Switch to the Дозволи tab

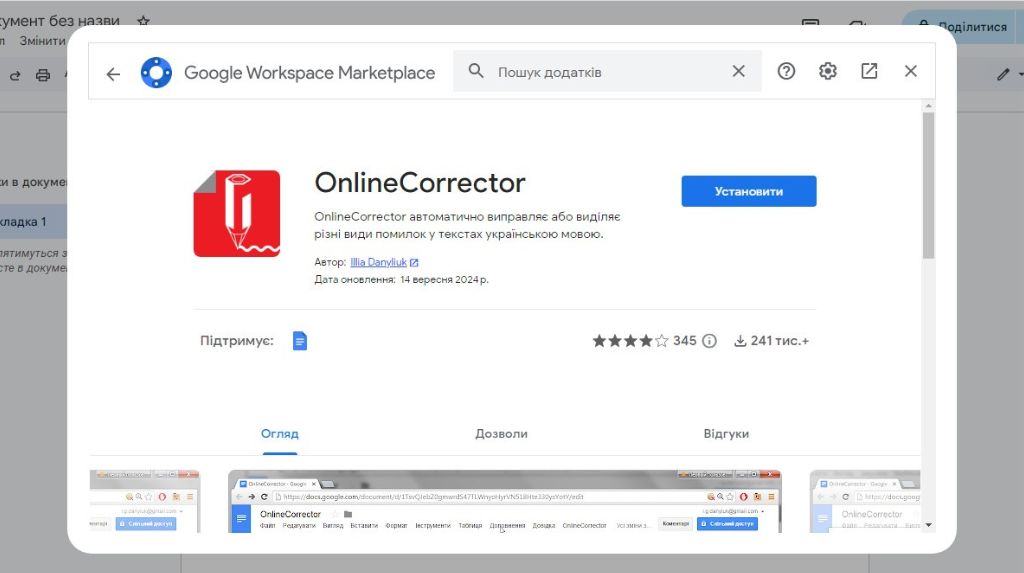502,434
